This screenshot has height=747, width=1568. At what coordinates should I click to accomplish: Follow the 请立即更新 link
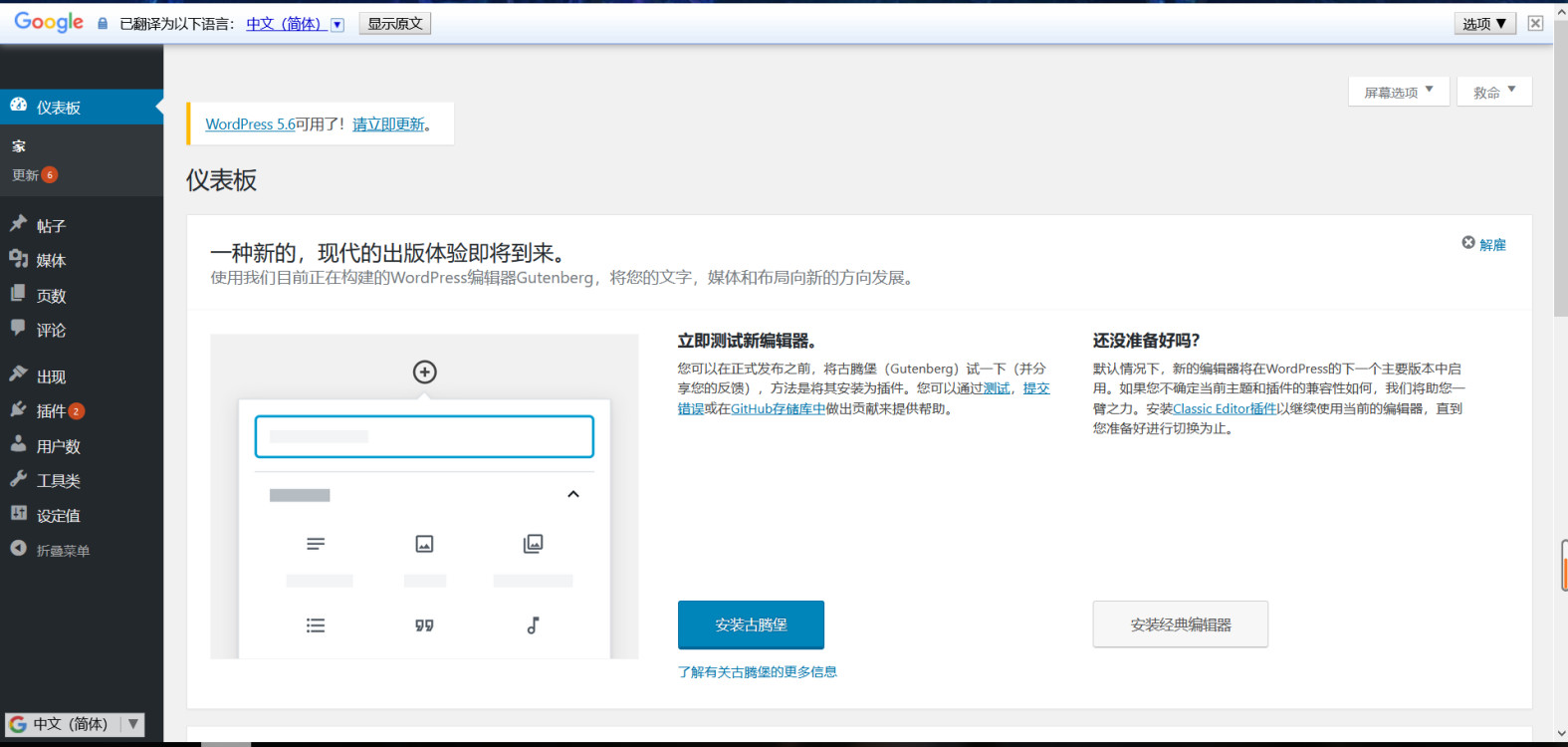click(388, 124)
